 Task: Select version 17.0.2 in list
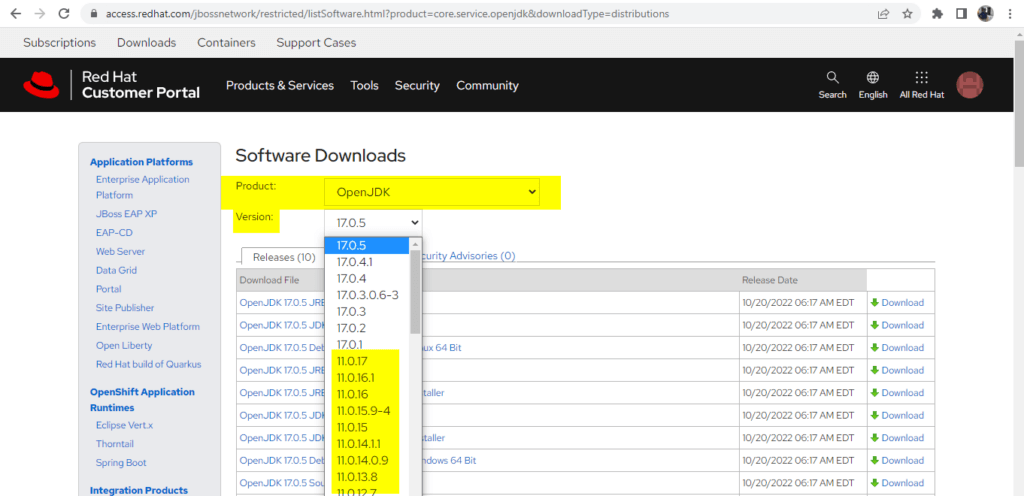click(x=366, y=328)
